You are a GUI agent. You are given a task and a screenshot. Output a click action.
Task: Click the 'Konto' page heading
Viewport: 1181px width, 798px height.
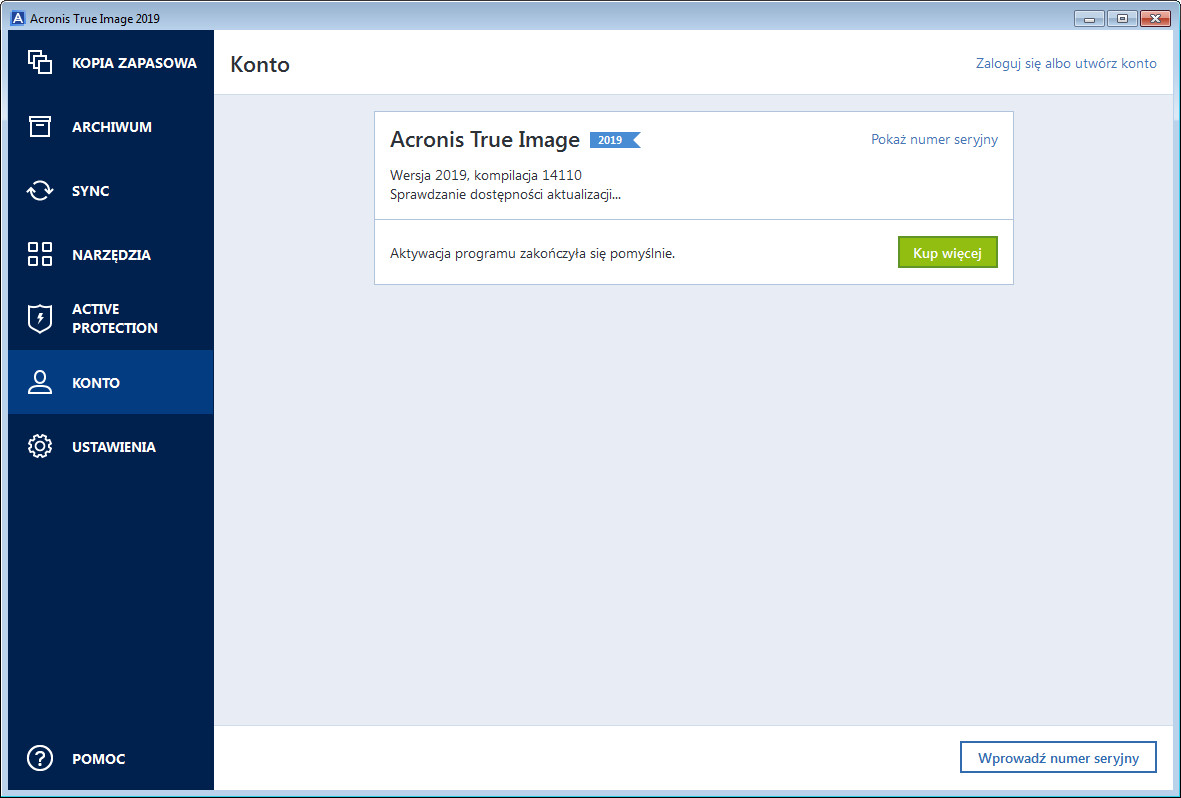[x=260, y=64]
